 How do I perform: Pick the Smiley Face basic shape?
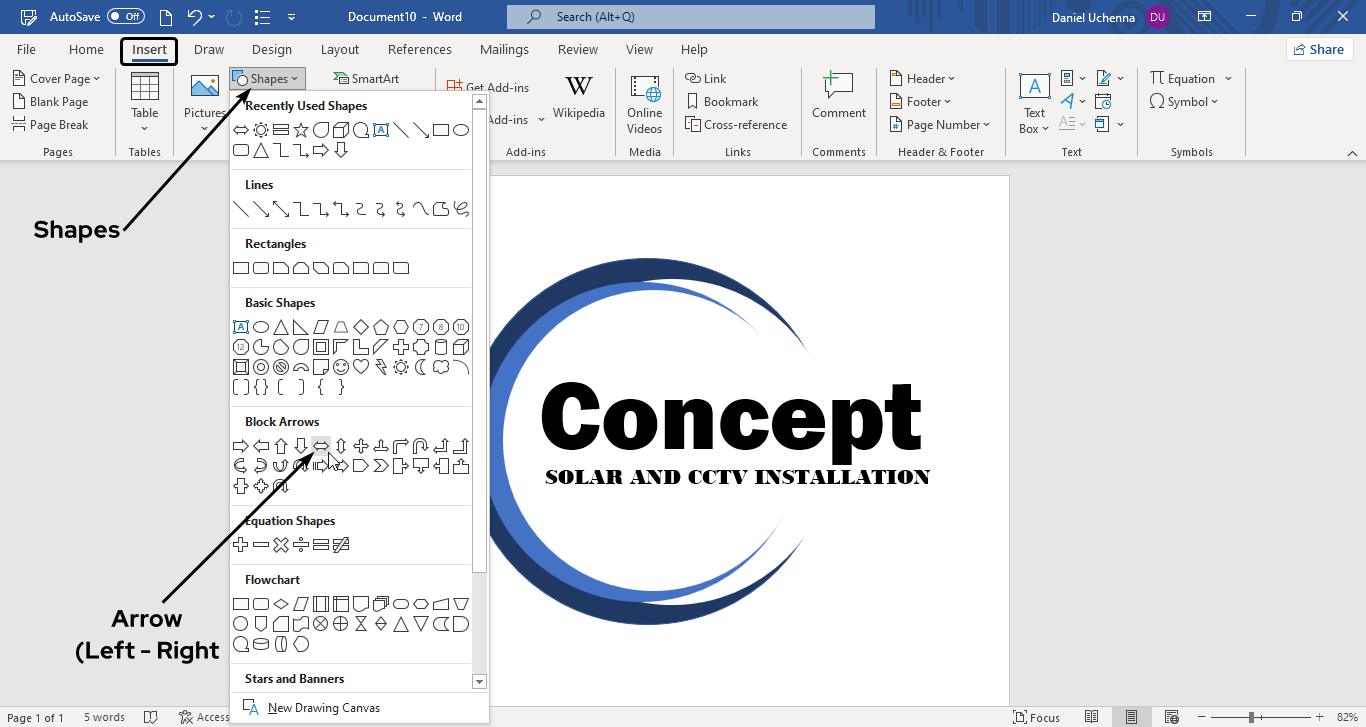341,367
